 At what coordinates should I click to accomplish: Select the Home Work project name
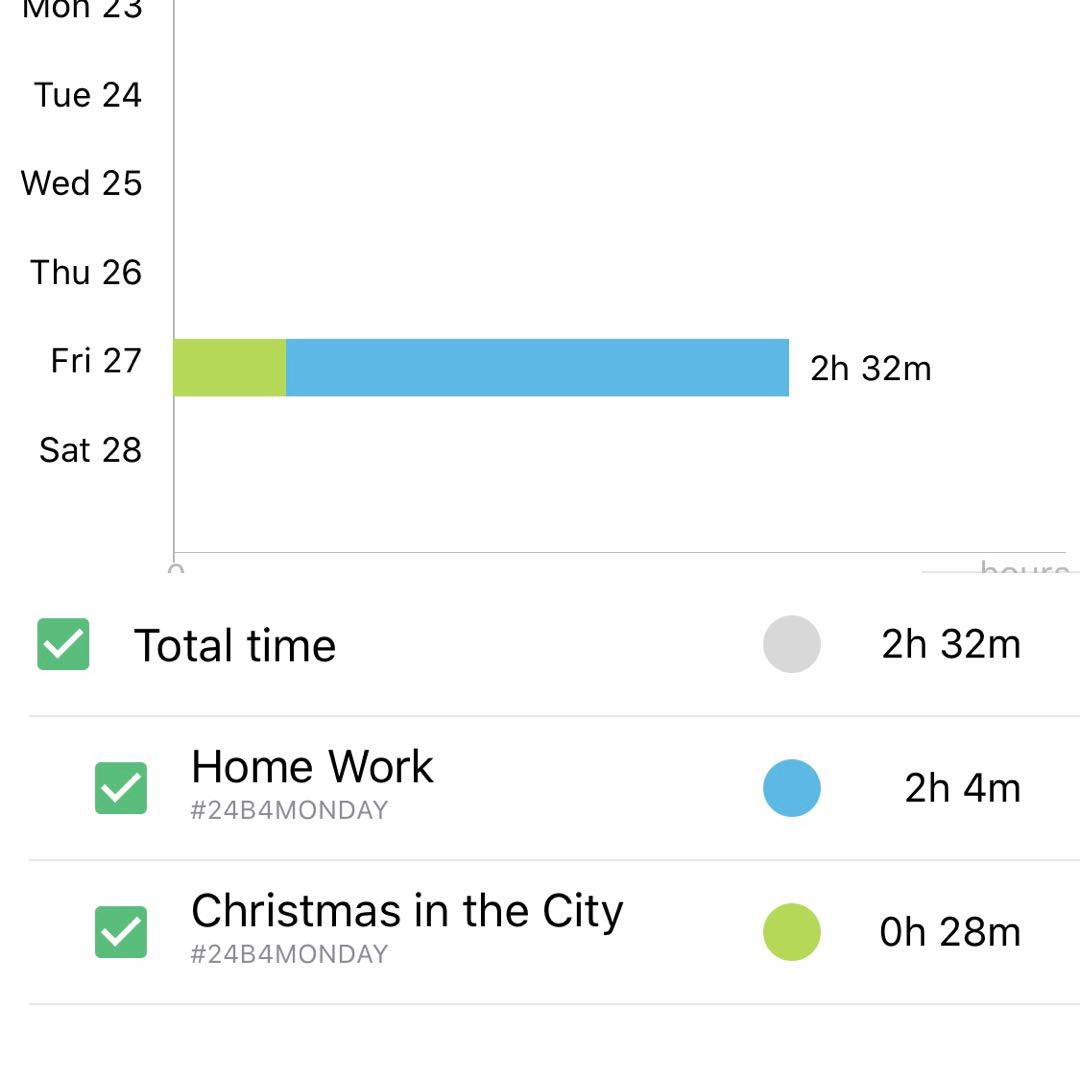coord(312,767)
